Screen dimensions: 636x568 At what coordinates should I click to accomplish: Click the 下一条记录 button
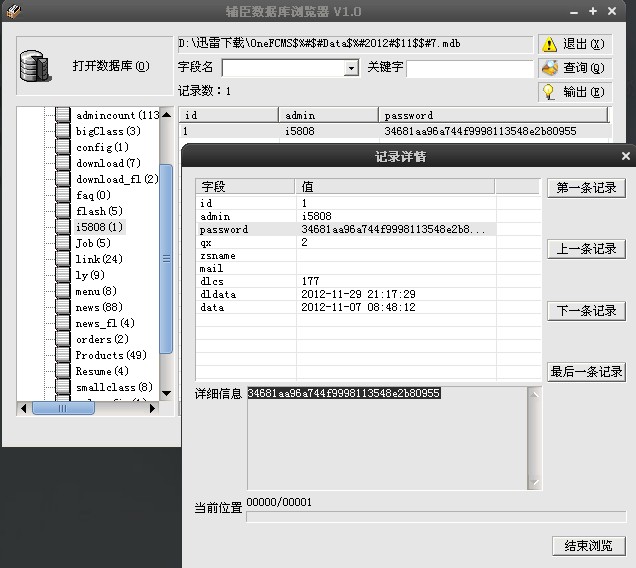click(x=586, y=311)
